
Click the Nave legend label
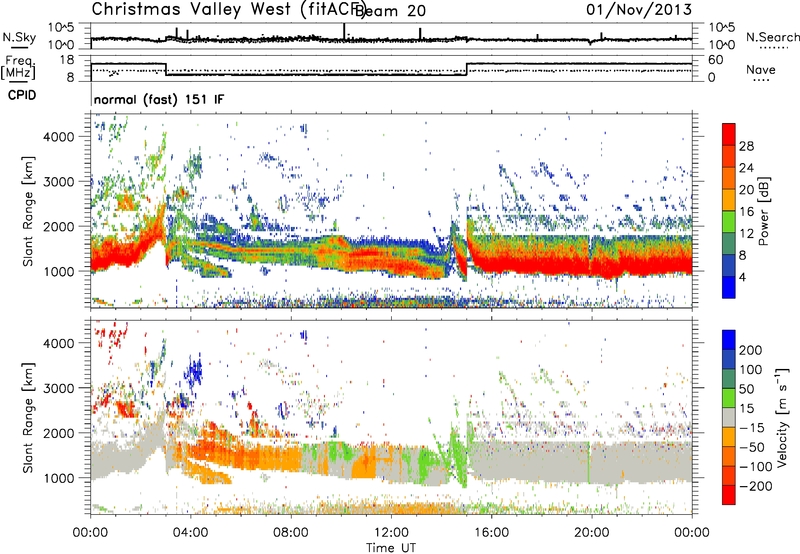click(761, 69)
